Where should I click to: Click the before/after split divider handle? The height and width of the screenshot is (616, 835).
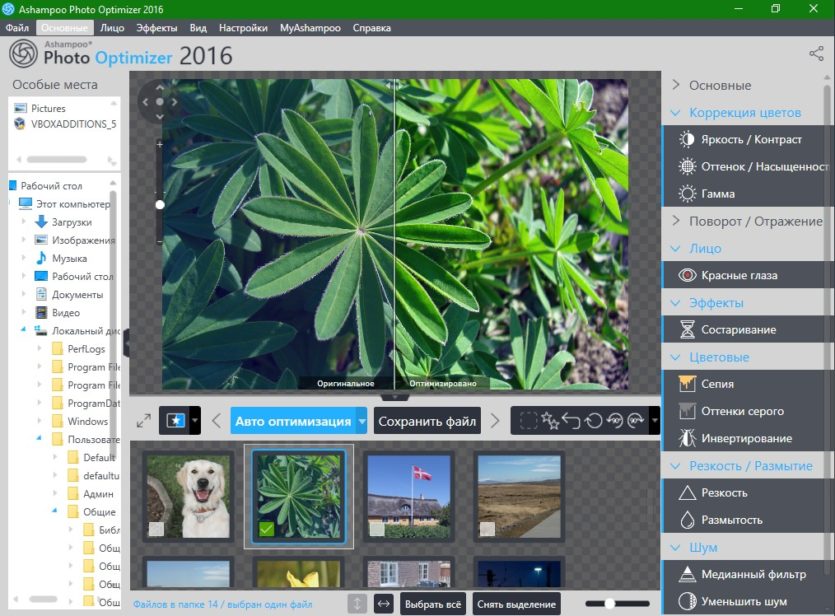(x=395, y=85)
